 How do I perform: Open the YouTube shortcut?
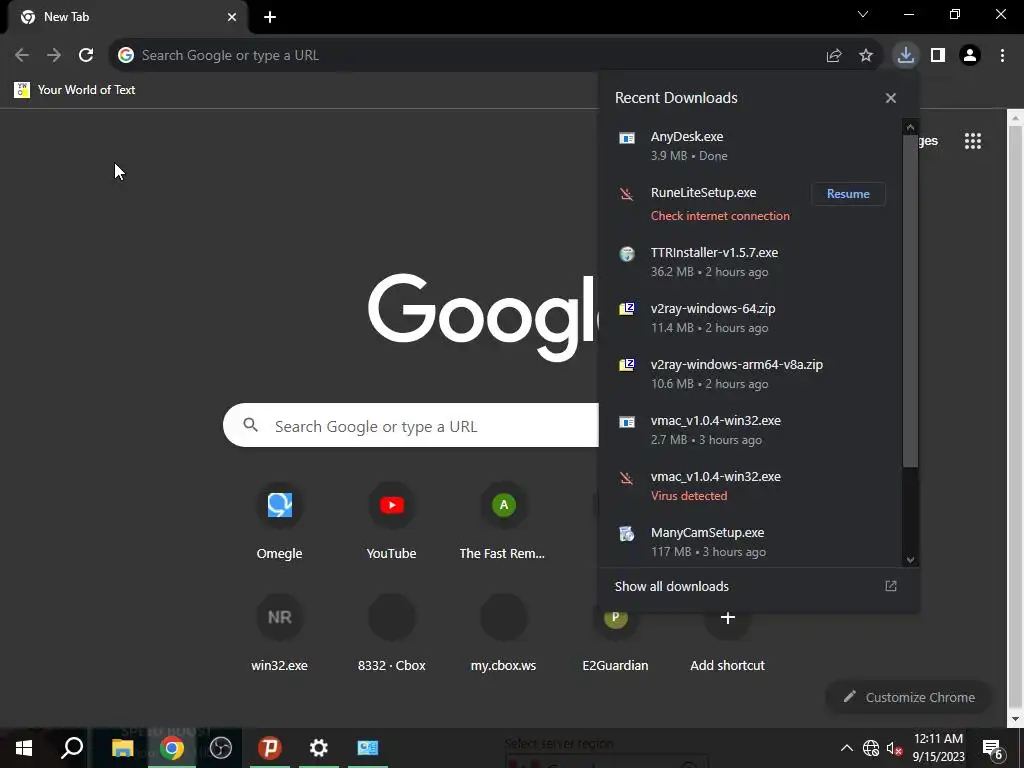tap(391, 521)
